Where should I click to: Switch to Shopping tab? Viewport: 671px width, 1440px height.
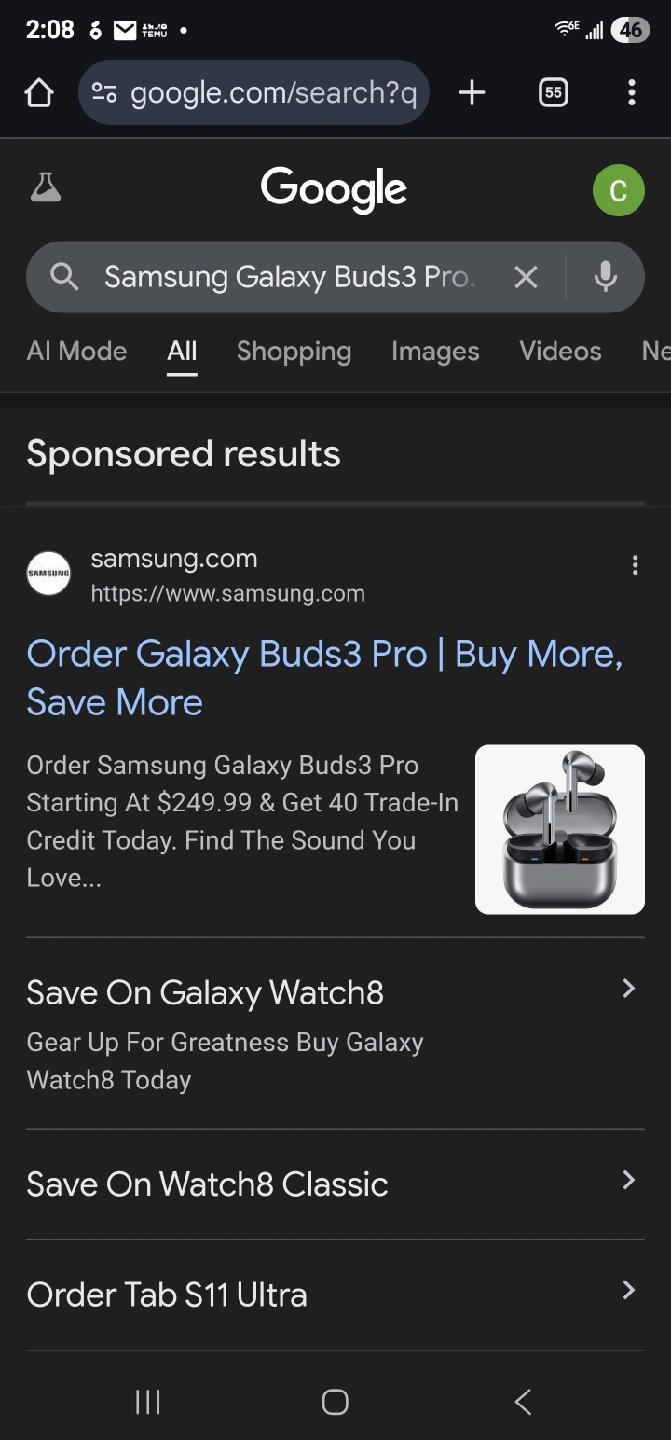(x=293, y=351)
